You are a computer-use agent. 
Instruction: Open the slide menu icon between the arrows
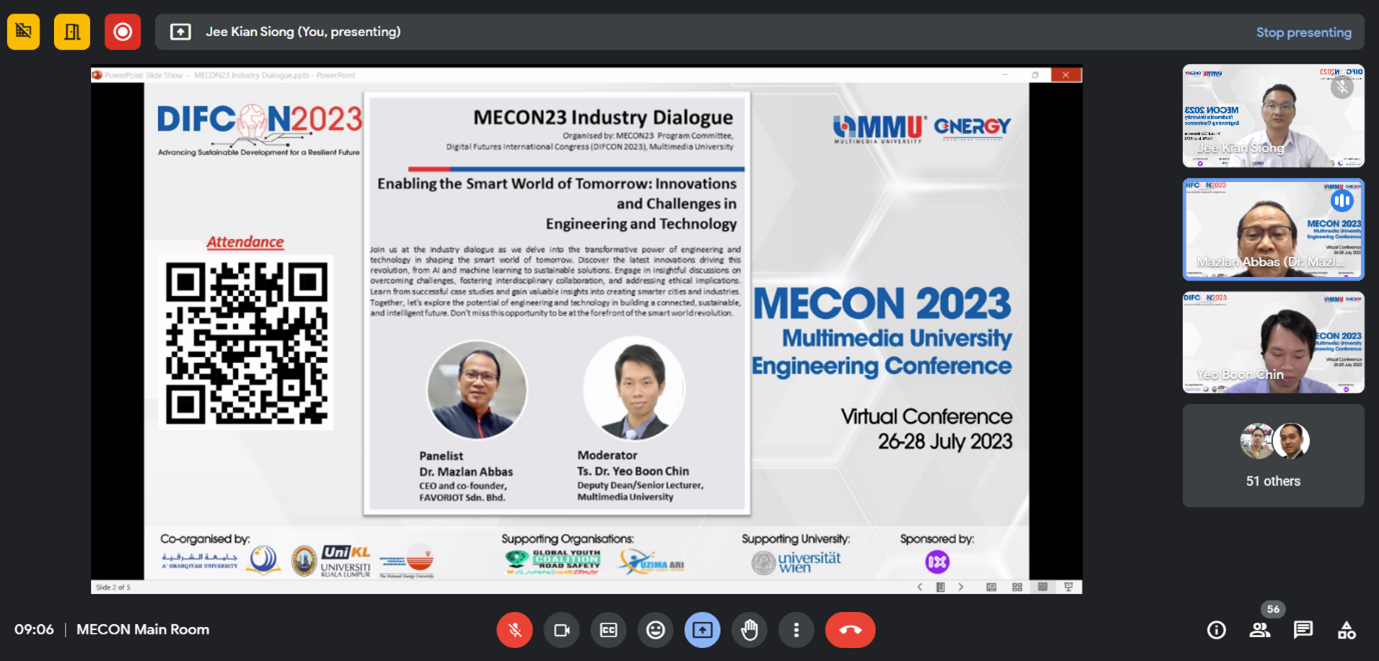coord(940,587)
